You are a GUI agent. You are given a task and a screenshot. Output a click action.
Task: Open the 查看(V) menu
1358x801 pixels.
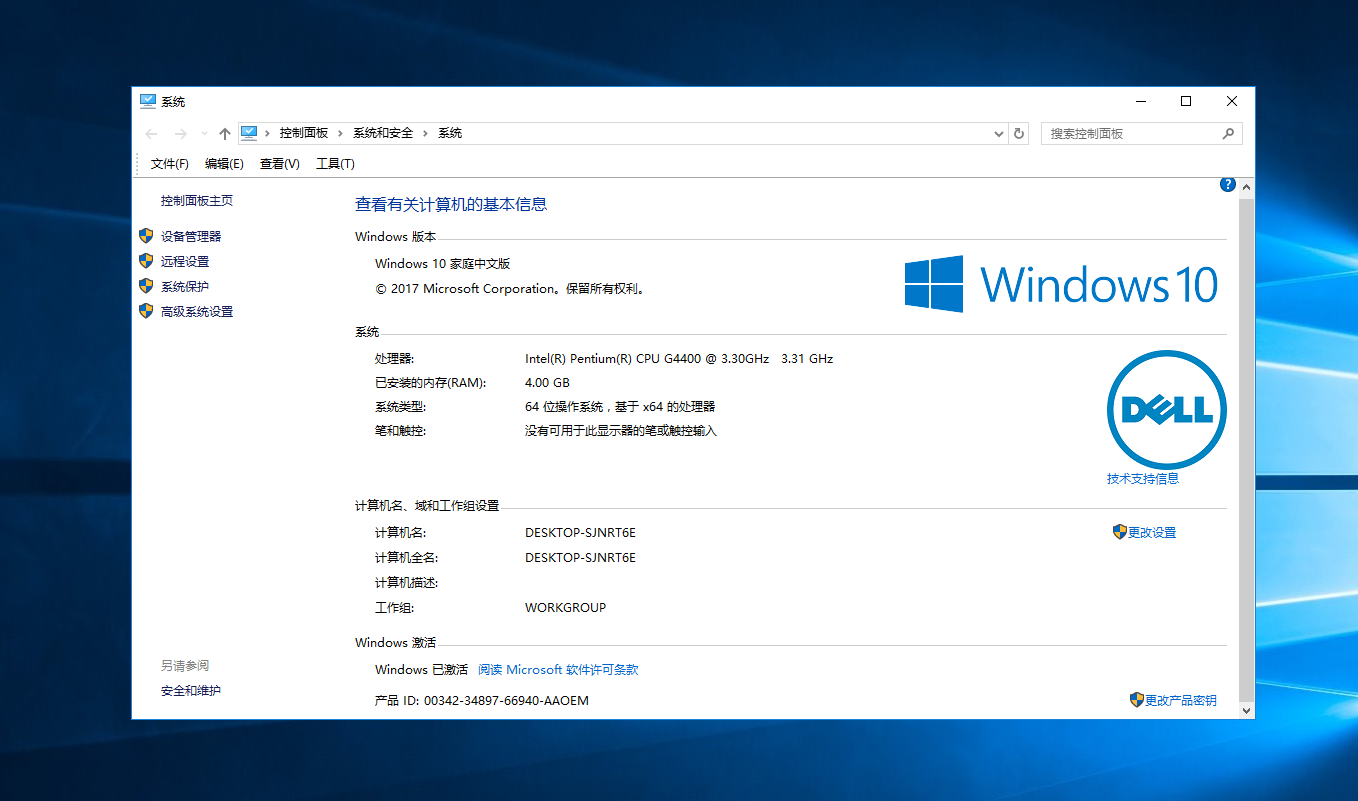point(280,164)
